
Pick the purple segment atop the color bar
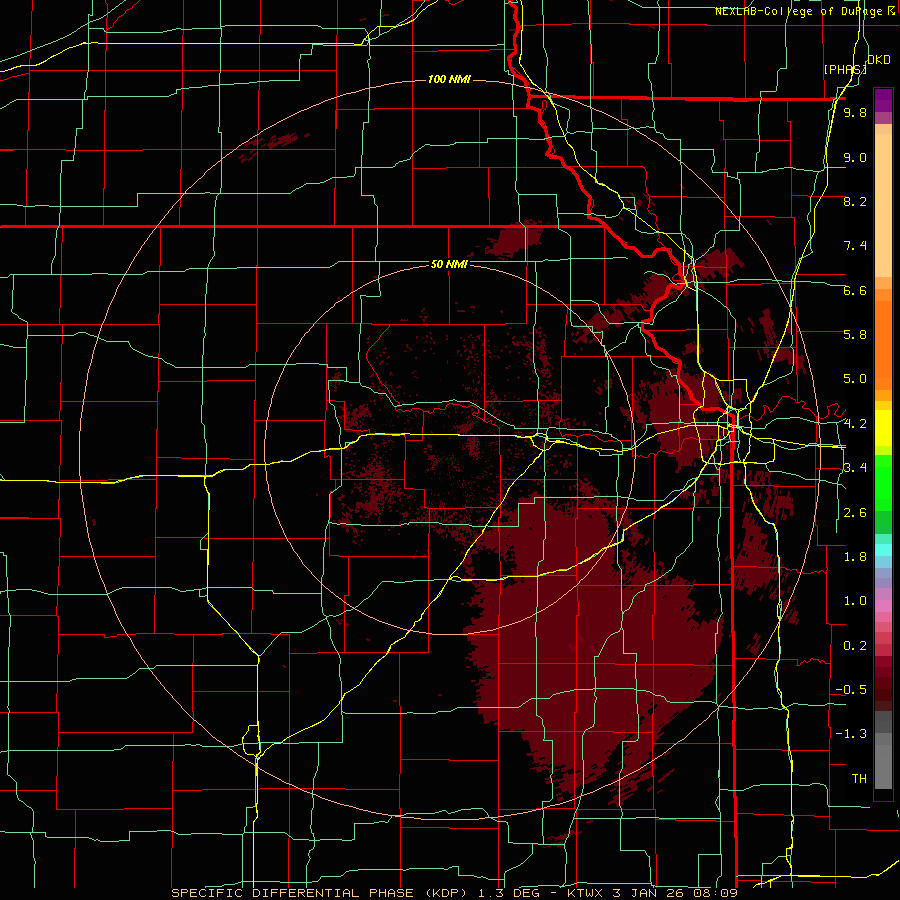(883, 100)
